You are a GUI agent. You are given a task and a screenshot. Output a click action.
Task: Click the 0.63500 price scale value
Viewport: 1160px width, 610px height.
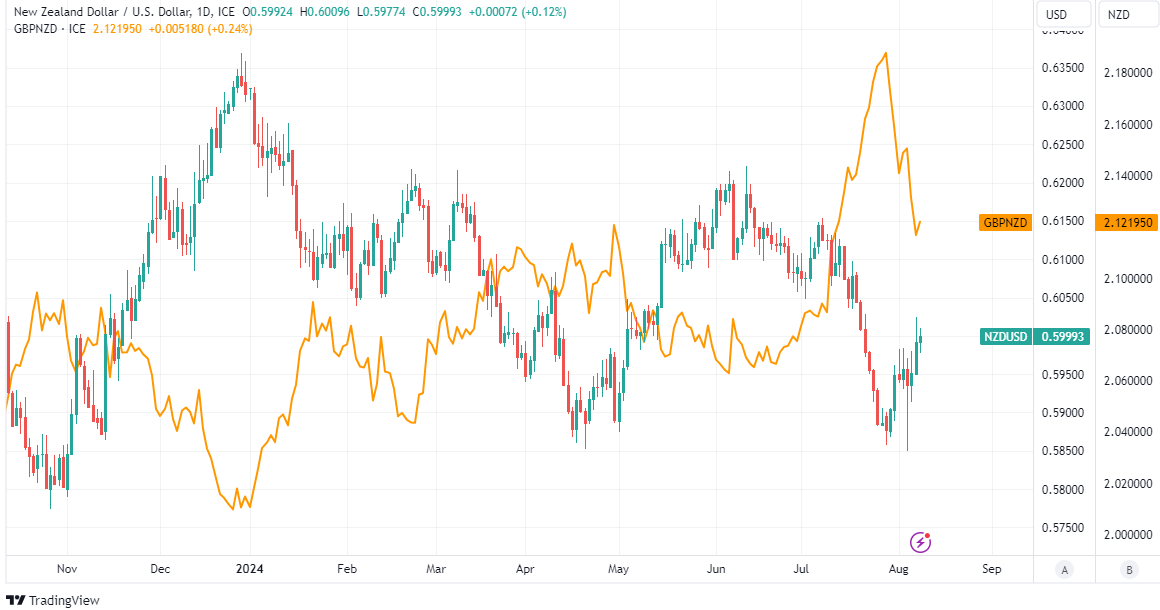(1062, 68)
